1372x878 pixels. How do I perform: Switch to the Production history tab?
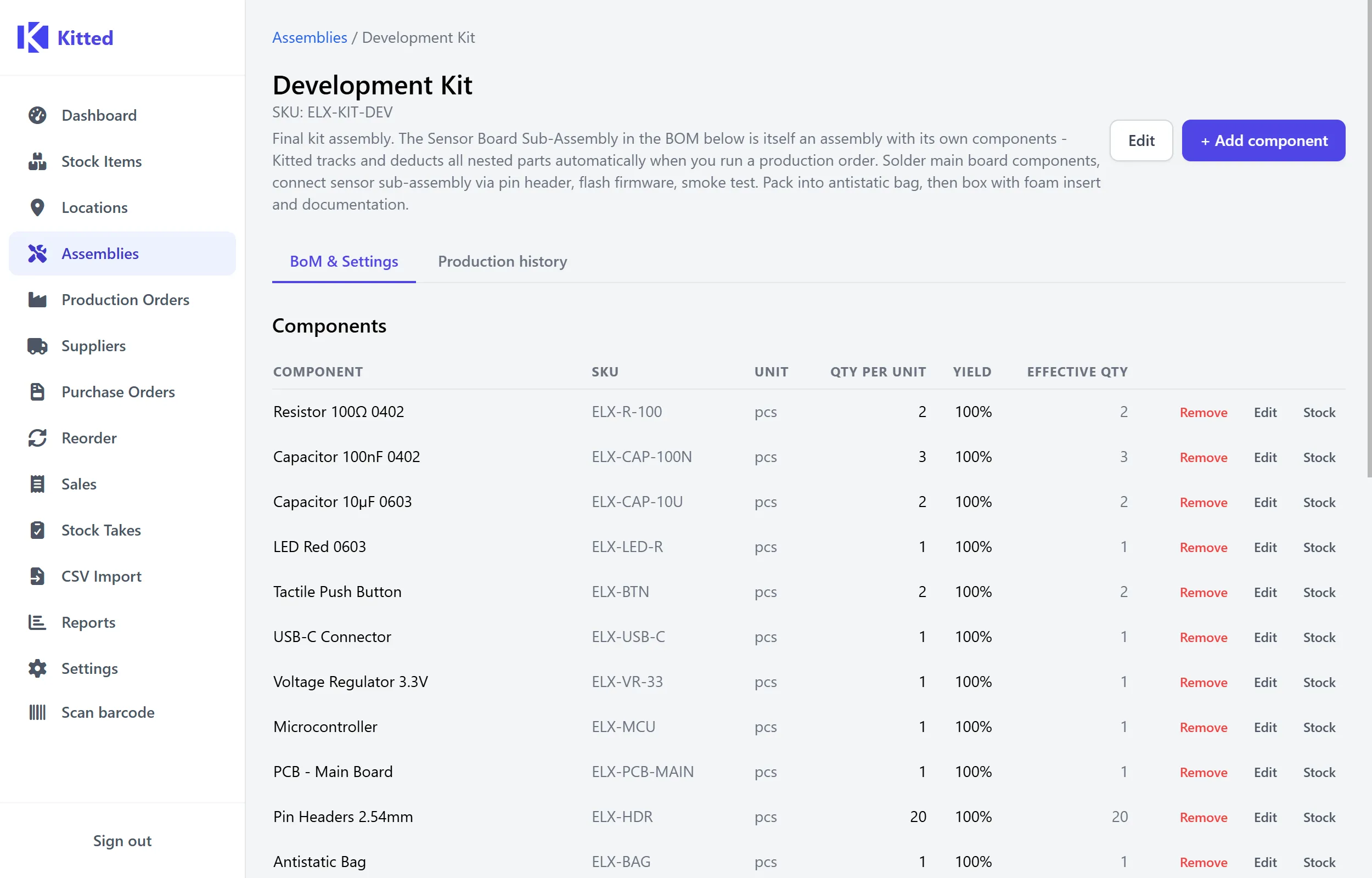[502, 261]
